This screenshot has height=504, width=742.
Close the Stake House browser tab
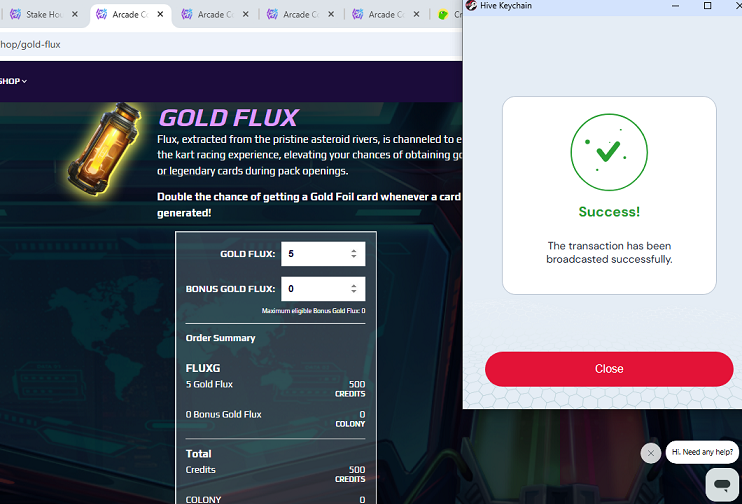[75, 14]
